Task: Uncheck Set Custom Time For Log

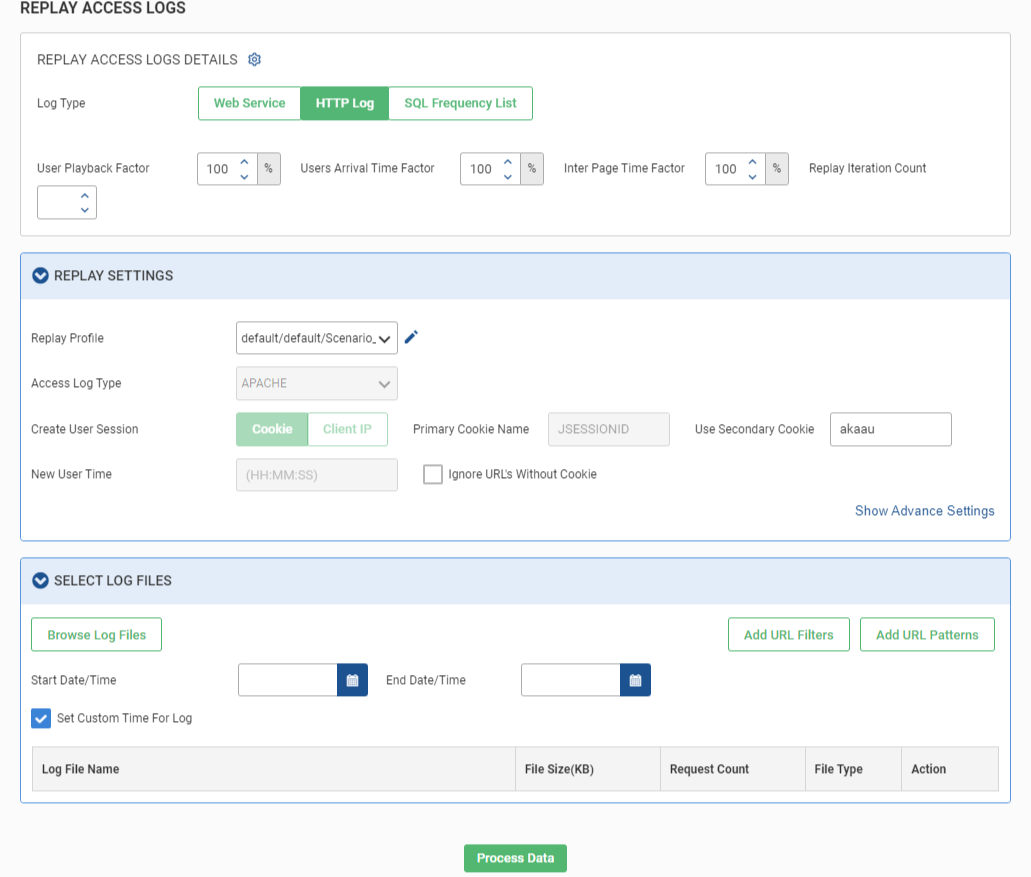Action: tap(41, 718)
